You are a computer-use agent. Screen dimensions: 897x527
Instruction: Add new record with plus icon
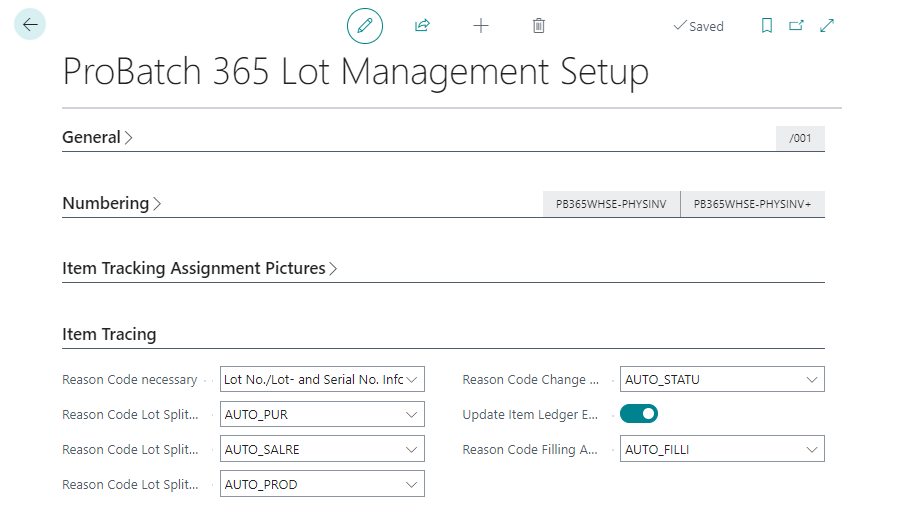point(481,26)
